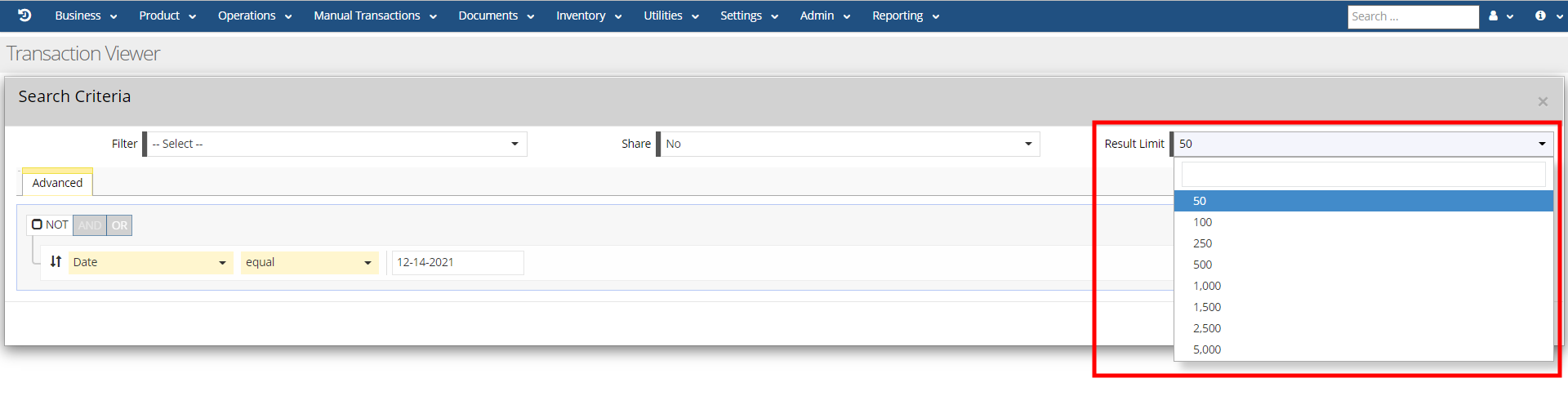Viewport: 1568px width, 396px height.
Task: Change the equal operator dropdown
Action: pyautogui.click(x=309, y=262)
